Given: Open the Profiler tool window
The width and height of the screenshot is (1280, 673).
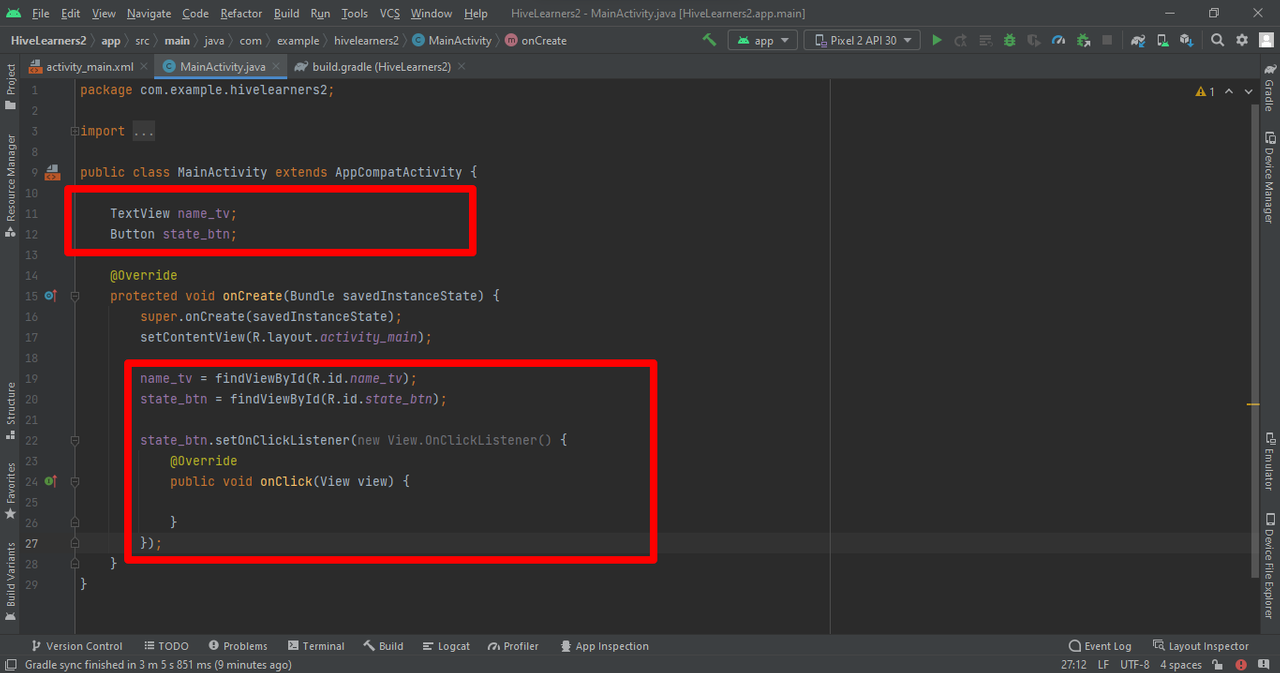Looking at the screenshot, I should click(512, 646).
